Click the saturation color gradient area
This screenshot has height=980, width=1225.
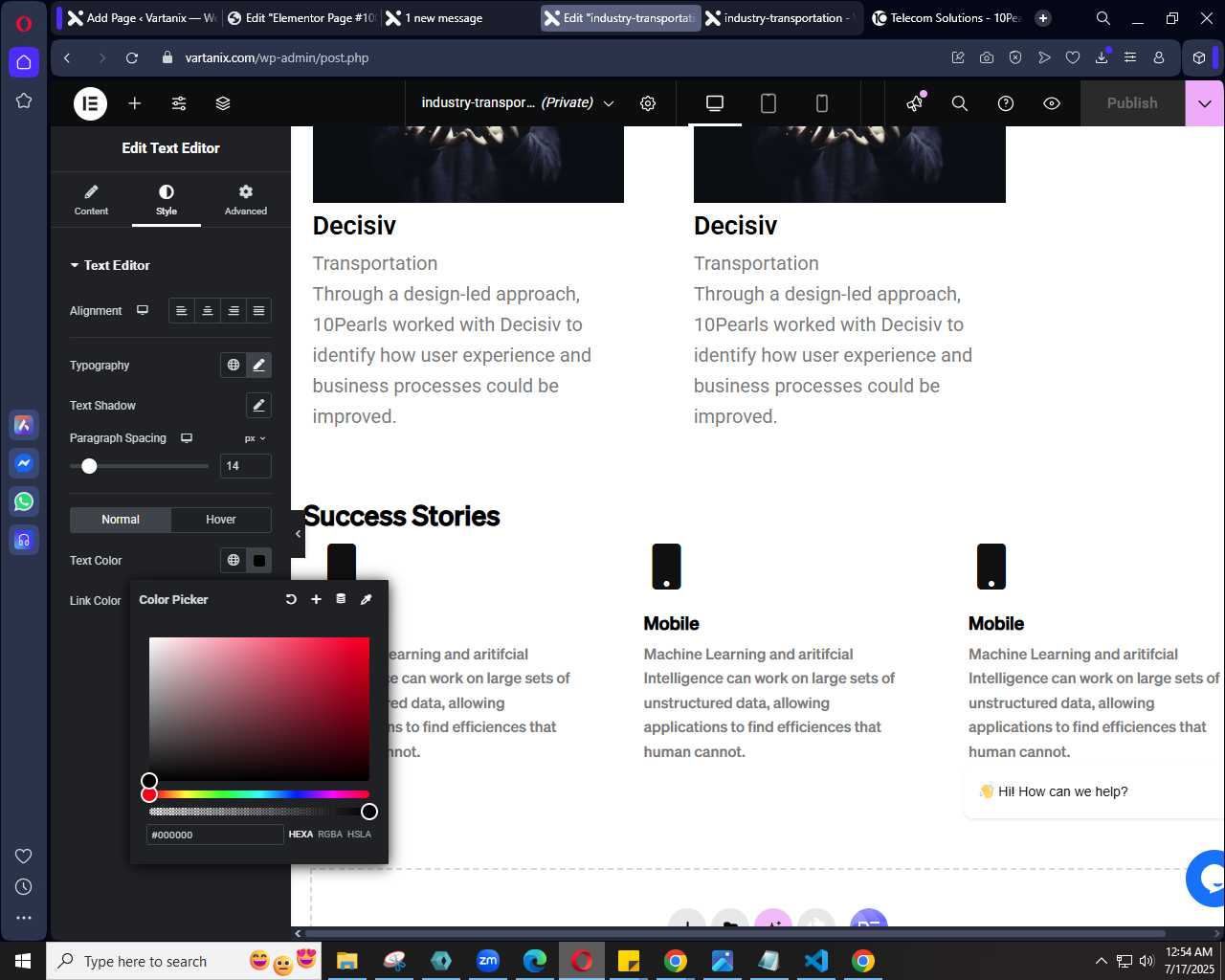pos(259,709)
